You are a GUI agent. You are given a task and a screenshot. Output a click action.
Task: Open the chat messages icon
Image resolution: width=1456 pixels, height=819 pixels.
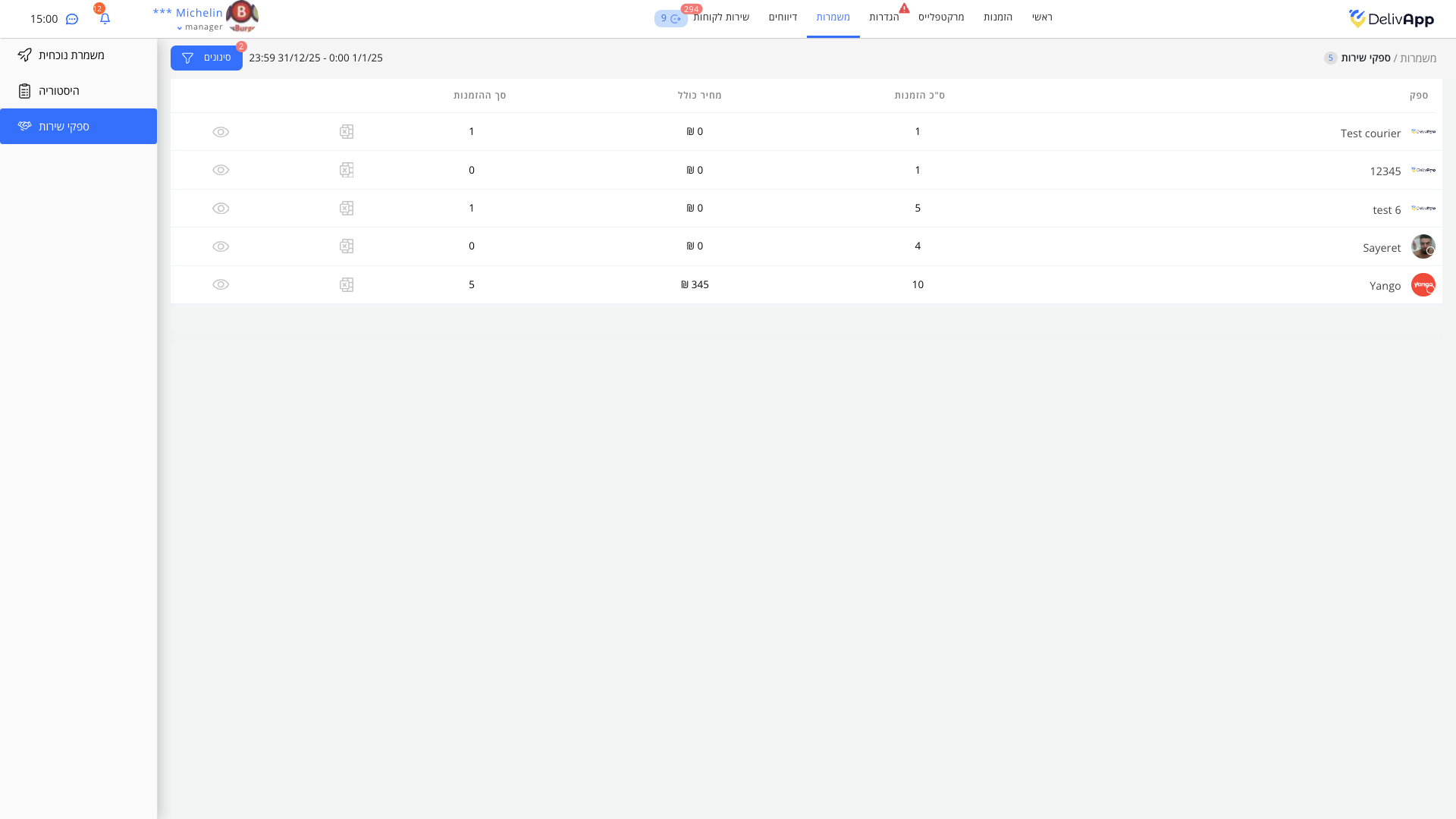coord(72,19)
